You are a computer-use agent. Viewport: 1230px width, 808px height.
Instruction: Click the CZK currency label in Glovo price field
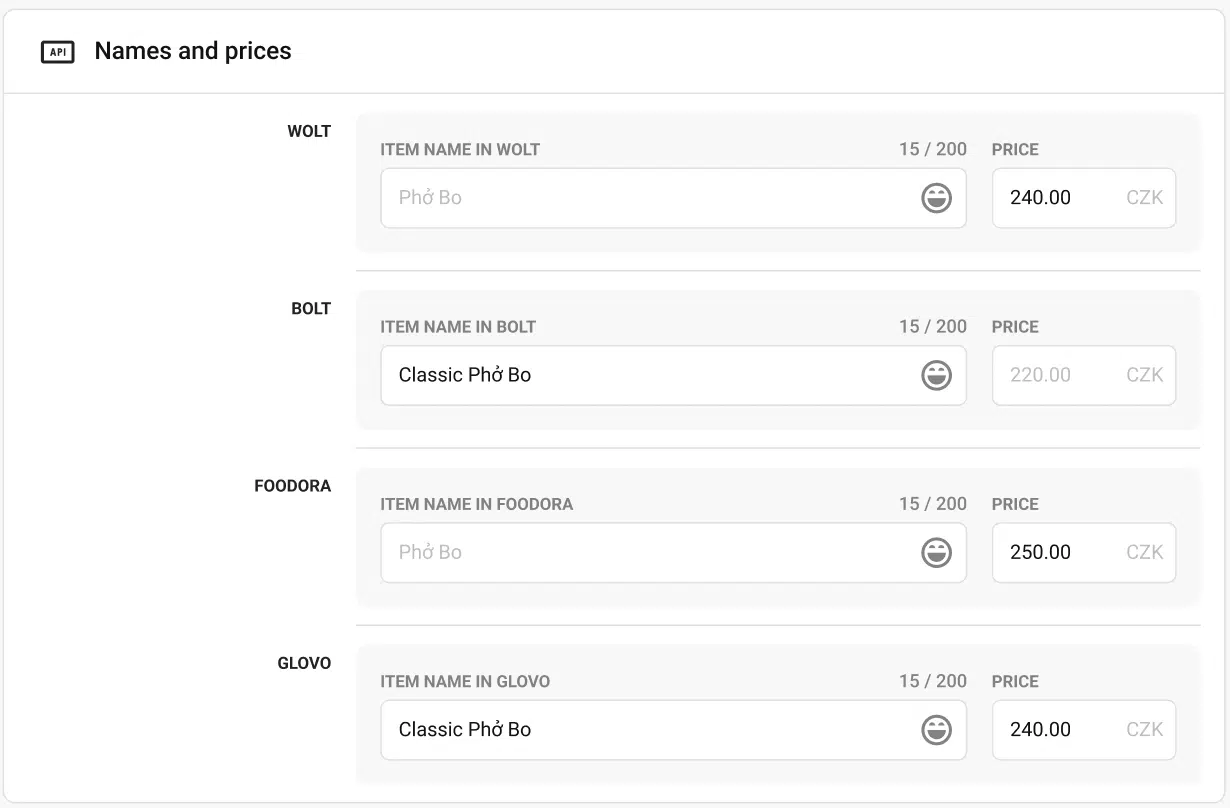point(1145,730)
